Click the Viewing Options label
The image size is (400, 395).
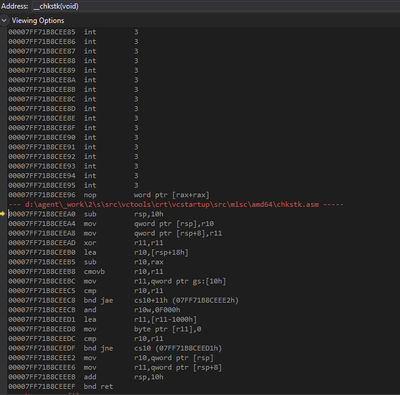point(38,21)
